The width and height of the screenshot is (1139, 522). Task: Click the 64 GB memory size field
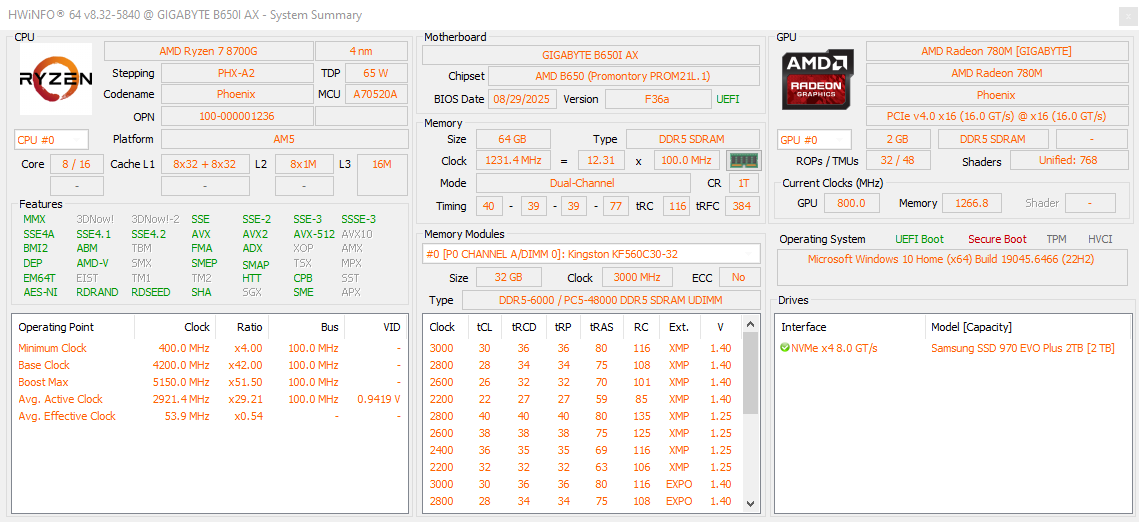513,139
